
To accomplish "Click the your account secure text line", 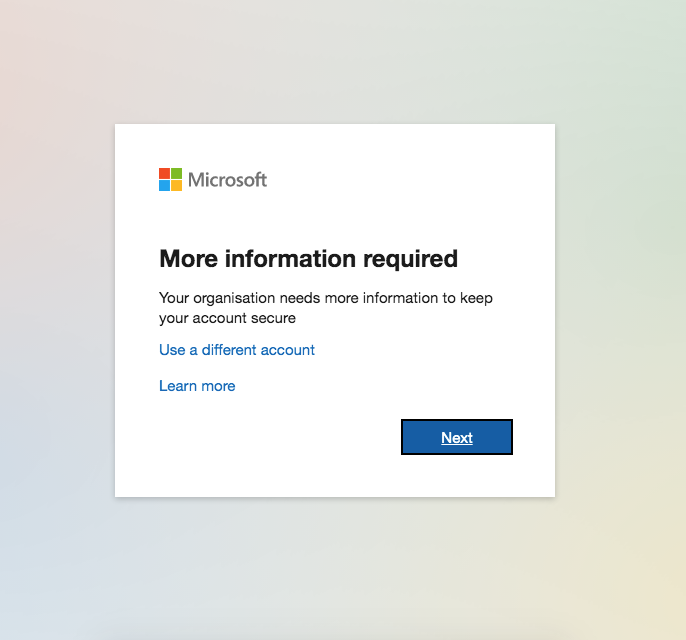I will coord(228,318).
